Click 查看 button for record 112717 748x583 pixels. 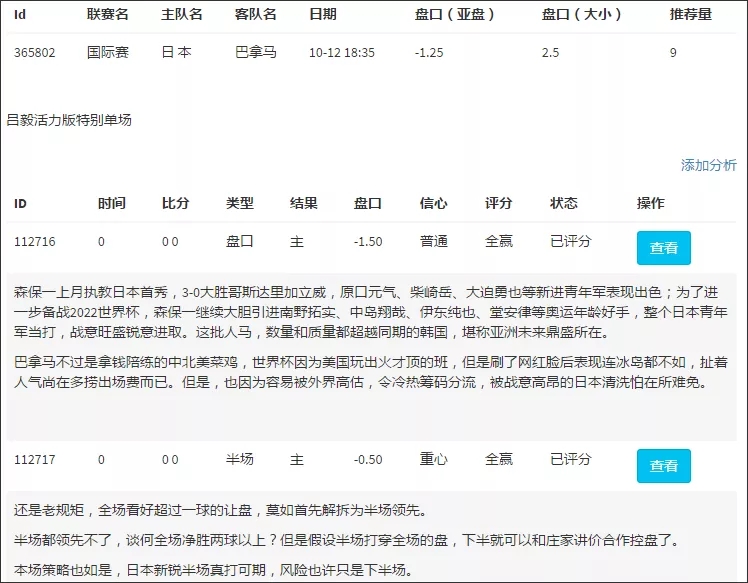pos(664,466)
